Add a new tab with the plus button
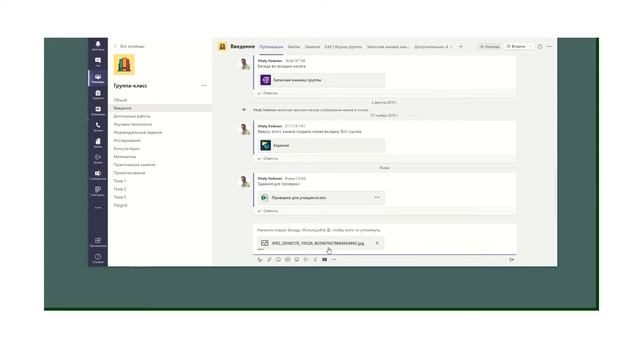This screenshot has width=640, height=360. tap(461, 47)
